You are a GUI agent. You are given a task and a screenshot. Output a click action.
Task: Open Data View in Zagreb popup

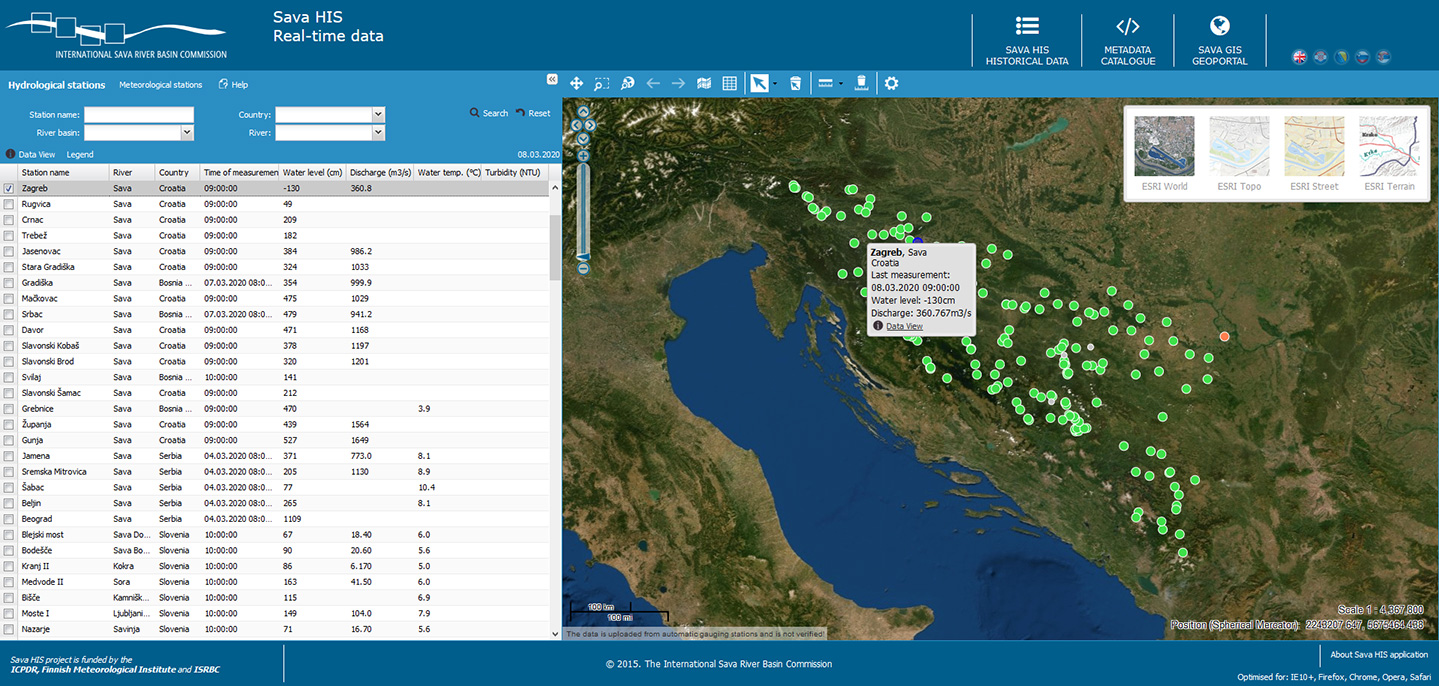tap(904, 326)
